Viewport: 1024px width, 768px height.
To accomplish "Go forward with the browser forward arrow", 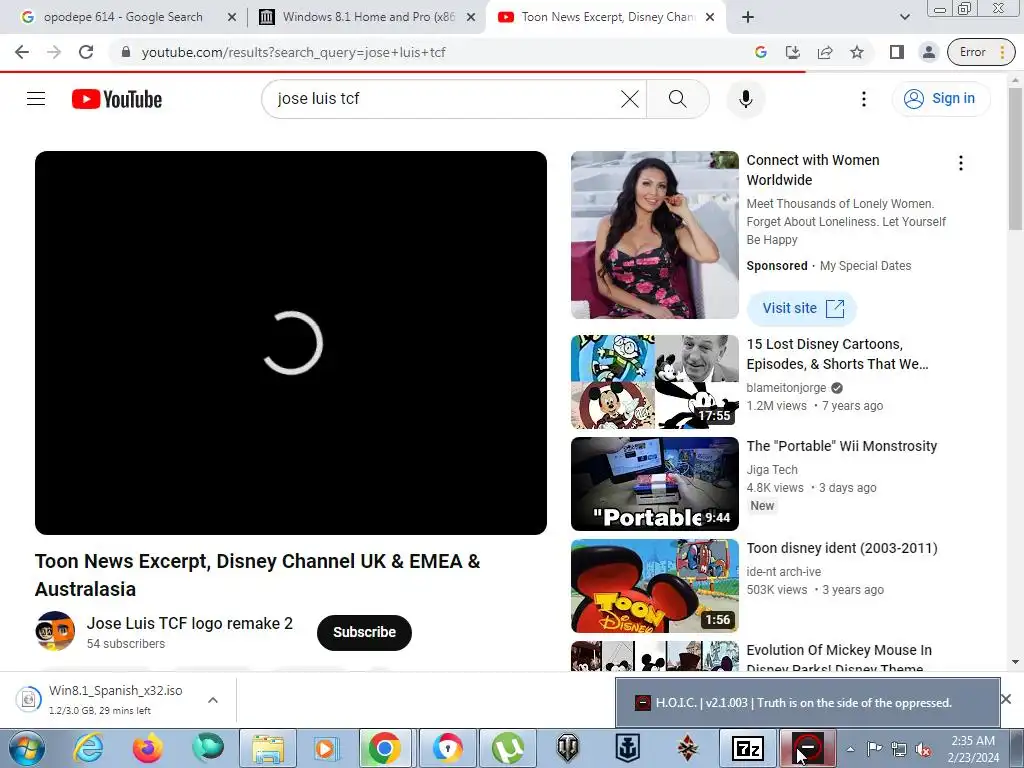I will point(54,52).
